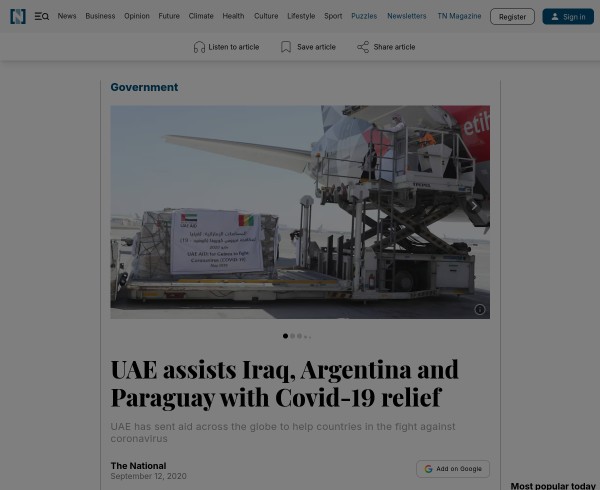Click the article subheading about sending aid
Viewport: 600px width, 490px height.
(283, 432)
